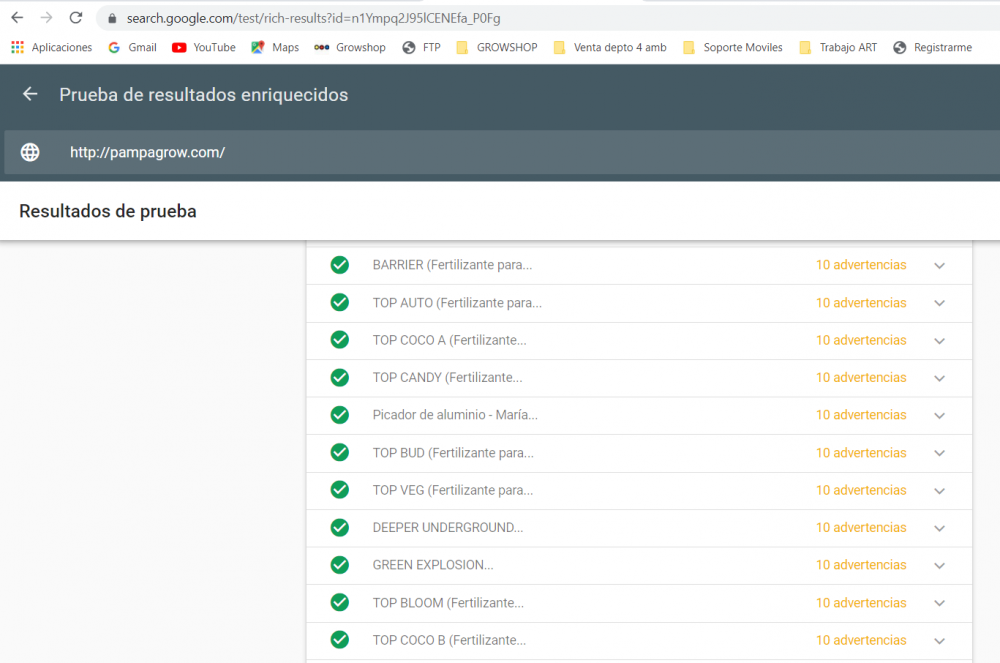Click the browser back arrow
The image size is (1000, 663).
(17, 18)
